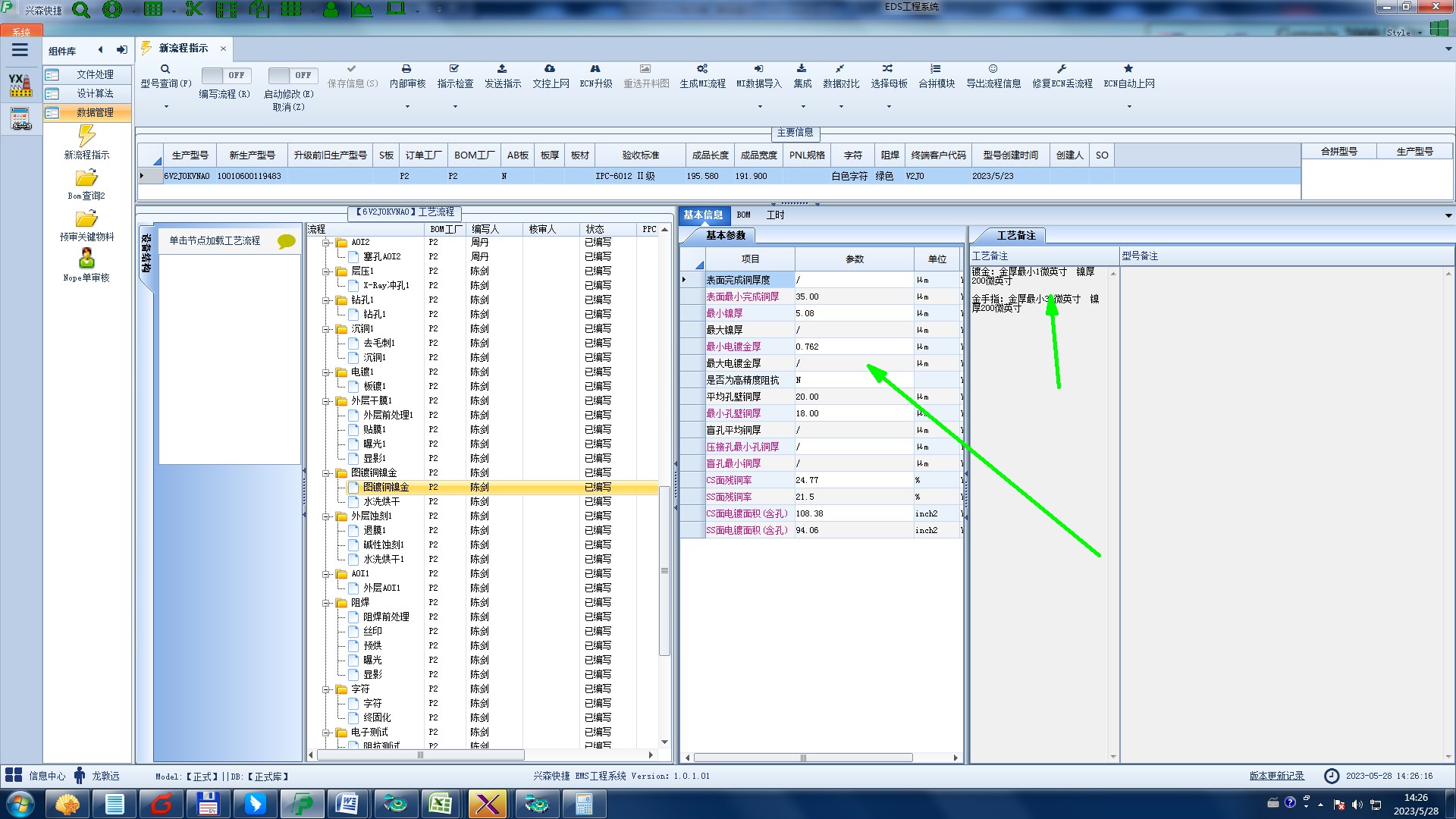1456x819 pixels.
Task: Toggle the 编写流程 OFF switch
Action: (226, 75)
